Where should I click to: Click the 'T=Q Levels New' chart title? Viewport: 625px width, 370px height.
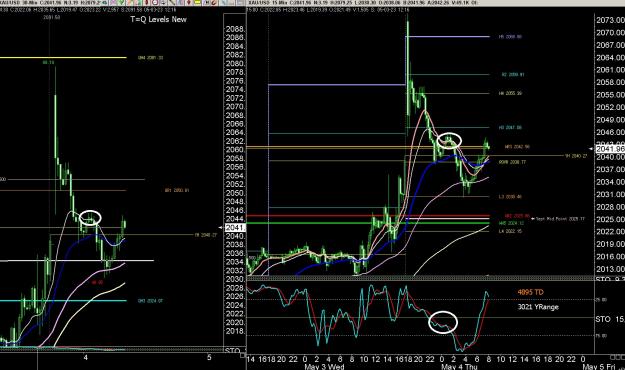click(158, 19)
